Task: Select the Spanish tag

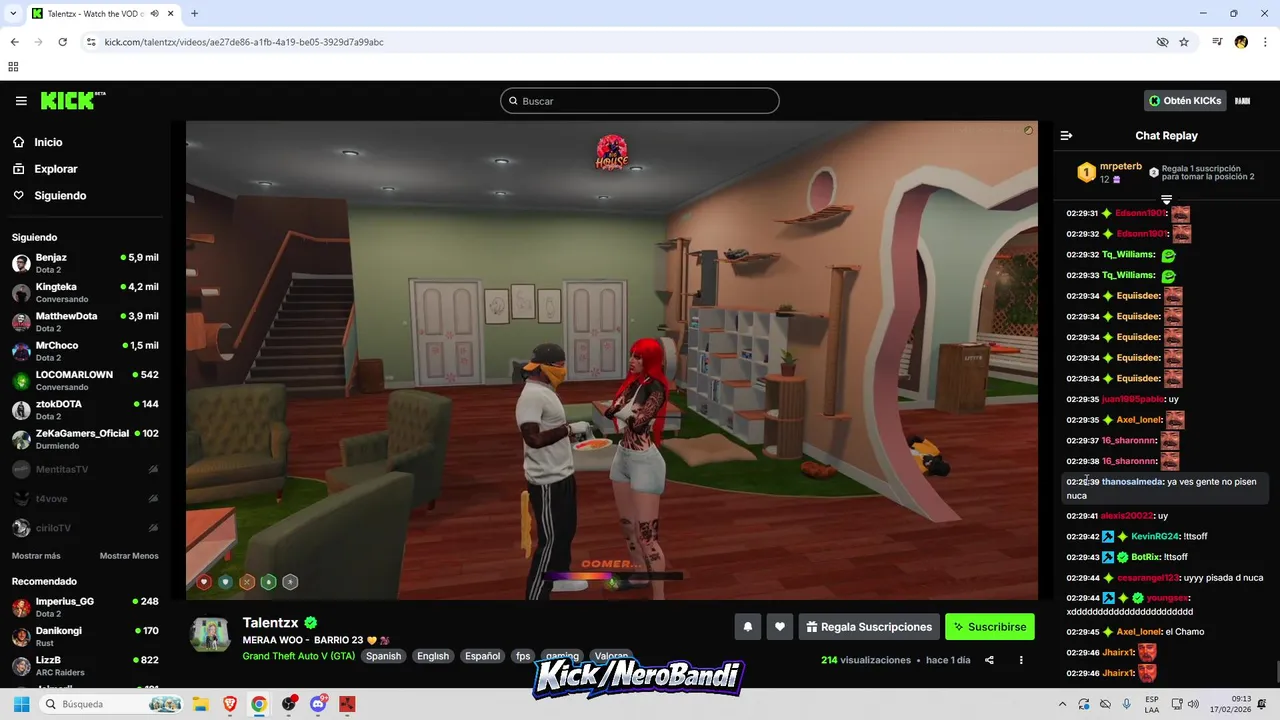Action: pos(383,656)
